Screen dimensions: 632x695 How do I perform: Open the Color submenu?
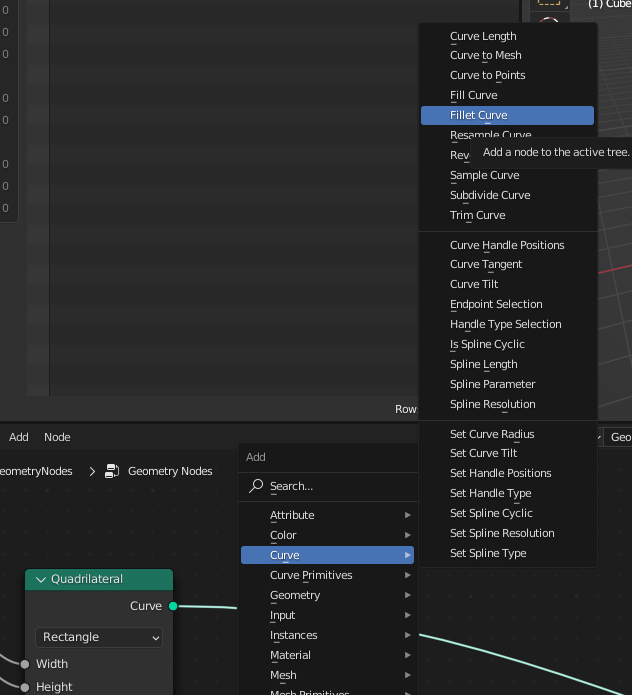click(x=327, y=535)
